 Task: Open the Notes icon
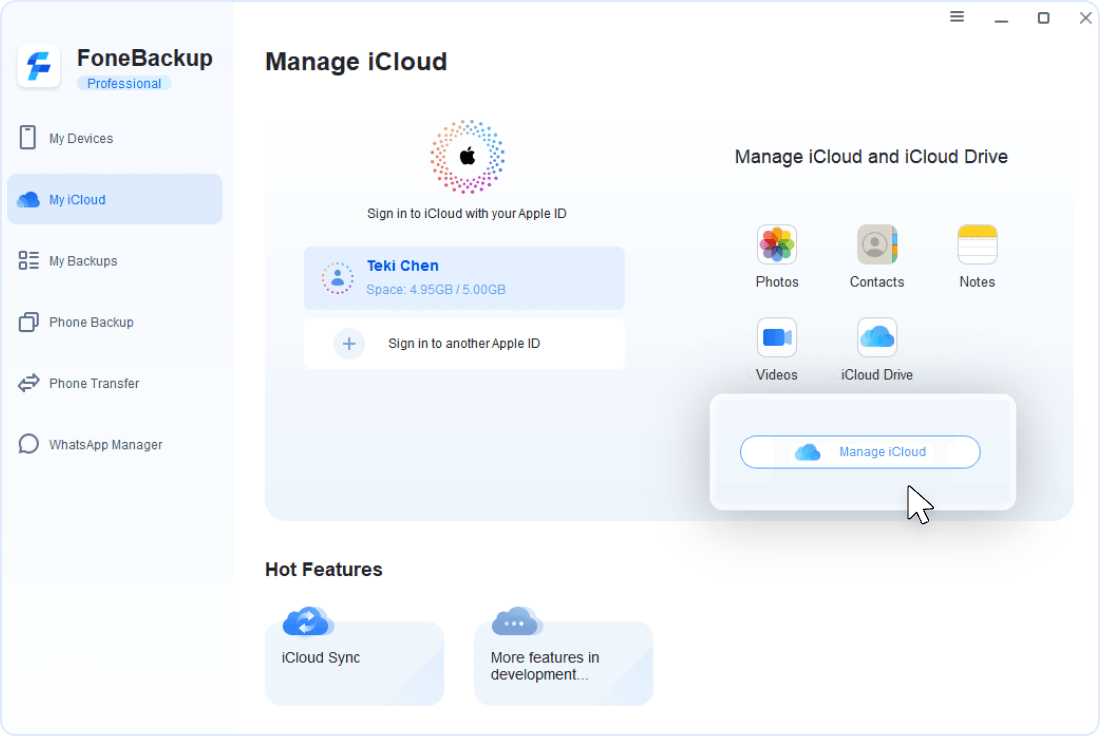coord(976,245)
